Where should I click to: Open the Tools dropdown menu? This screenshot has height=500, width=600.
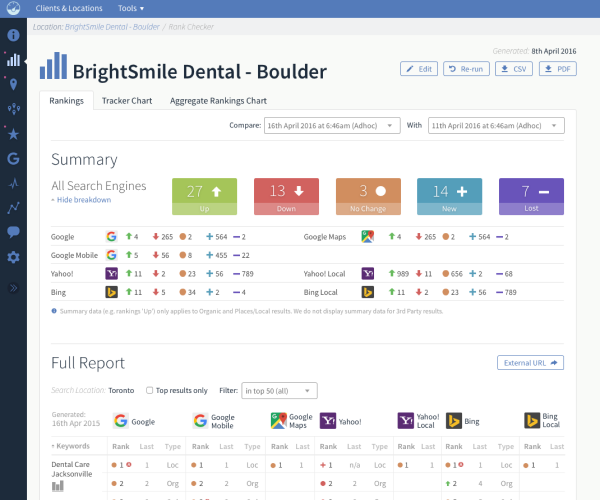(131, 8)
